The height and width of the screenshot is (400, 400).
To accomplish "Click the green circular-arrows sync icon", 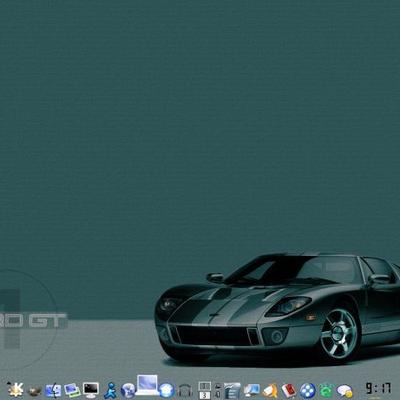I will click(326, 391).
